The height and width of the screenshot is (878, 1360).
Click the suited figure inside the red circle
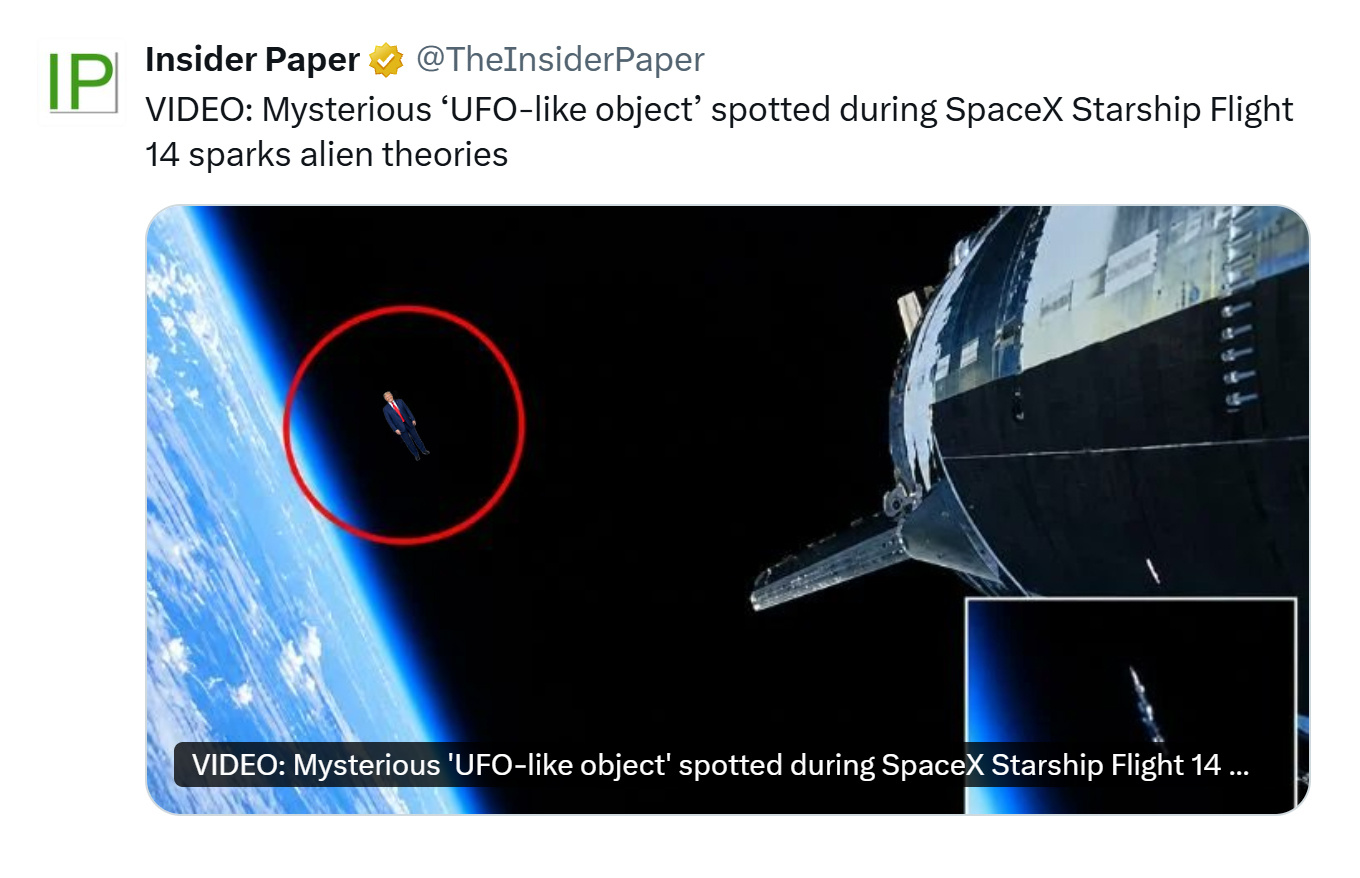pyautogui.click(x=405, y=425)
